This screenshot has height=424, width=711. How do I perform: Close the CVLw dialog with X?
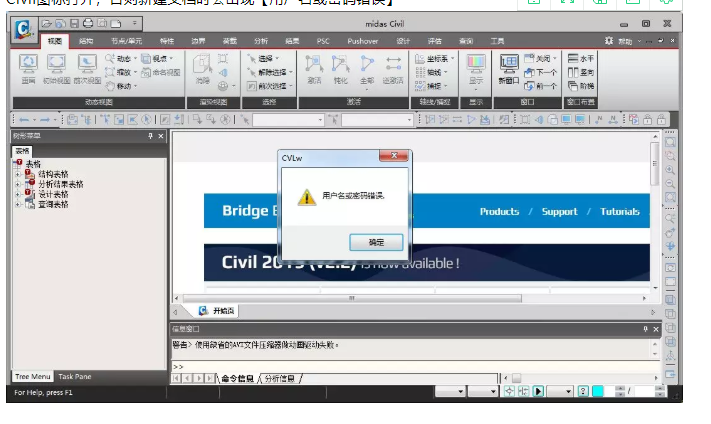(x=394, y=156)
